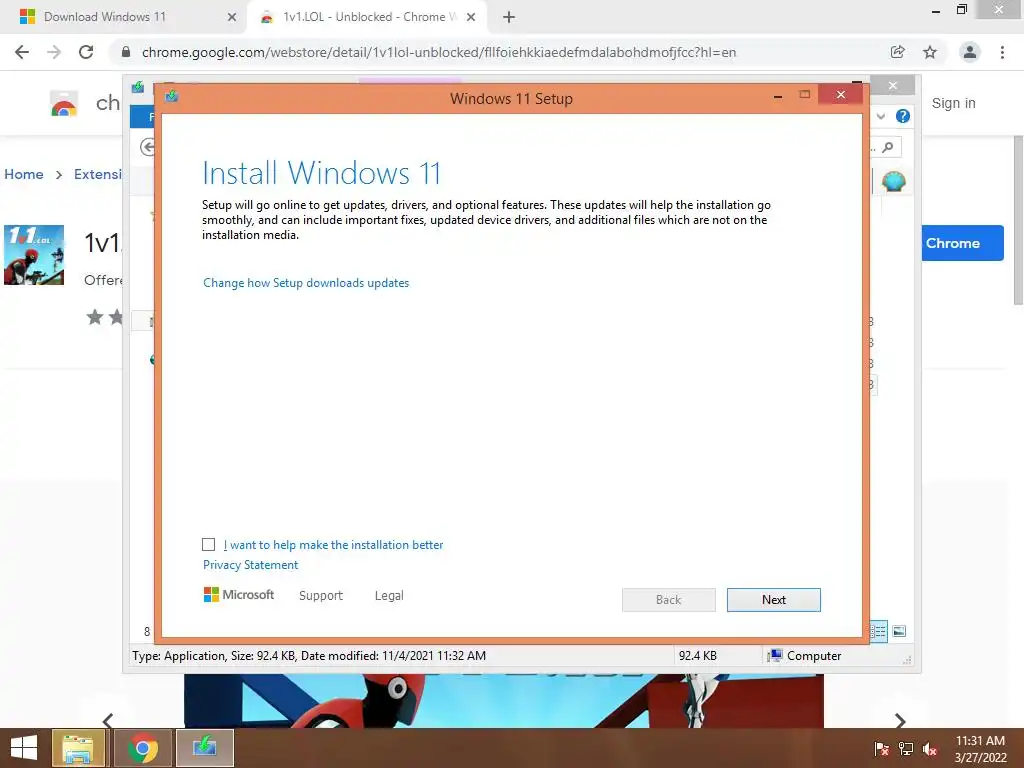Open File Explorer from the taskbar
Viewport: 1024px width, 768px height.
[78, 748]
